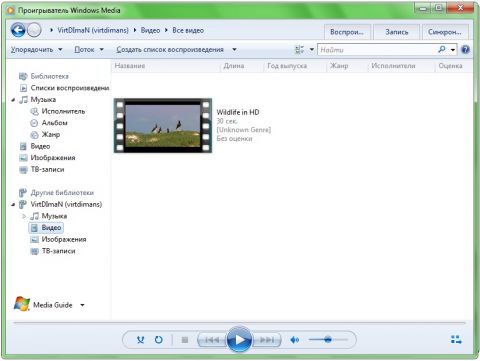Sort by the Жанр column header
This screenshot has height=361, width=480.
click(x=348, y=66)
